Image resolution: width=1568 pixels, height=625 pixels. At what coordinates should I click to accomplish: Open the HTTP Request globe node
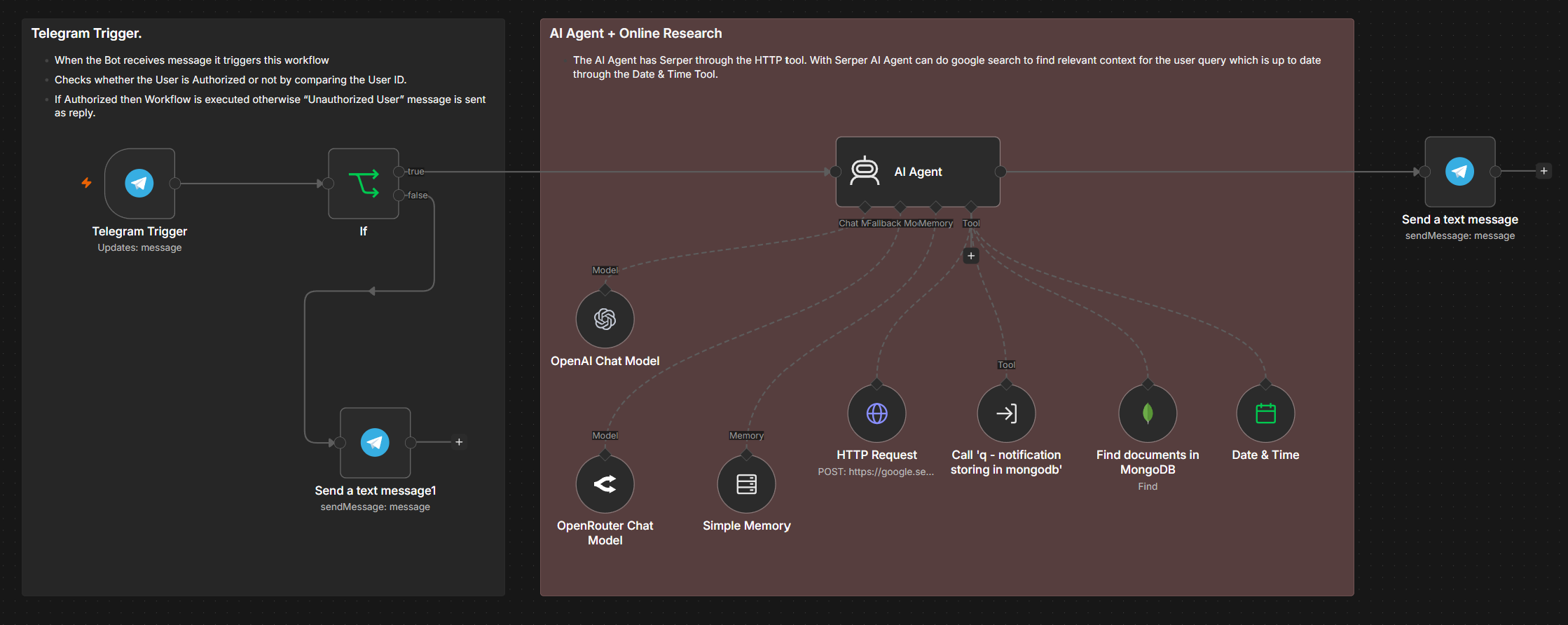point(877,413)
